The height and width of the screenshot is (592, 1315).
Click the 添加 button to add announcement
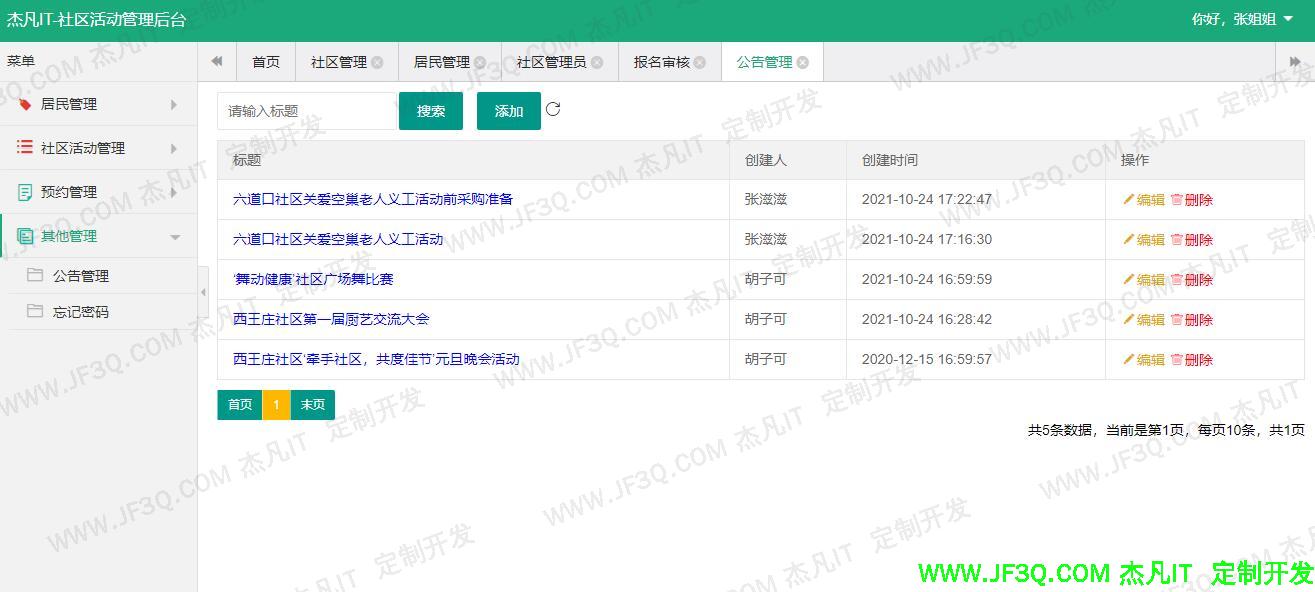click(x=507, y=111)
